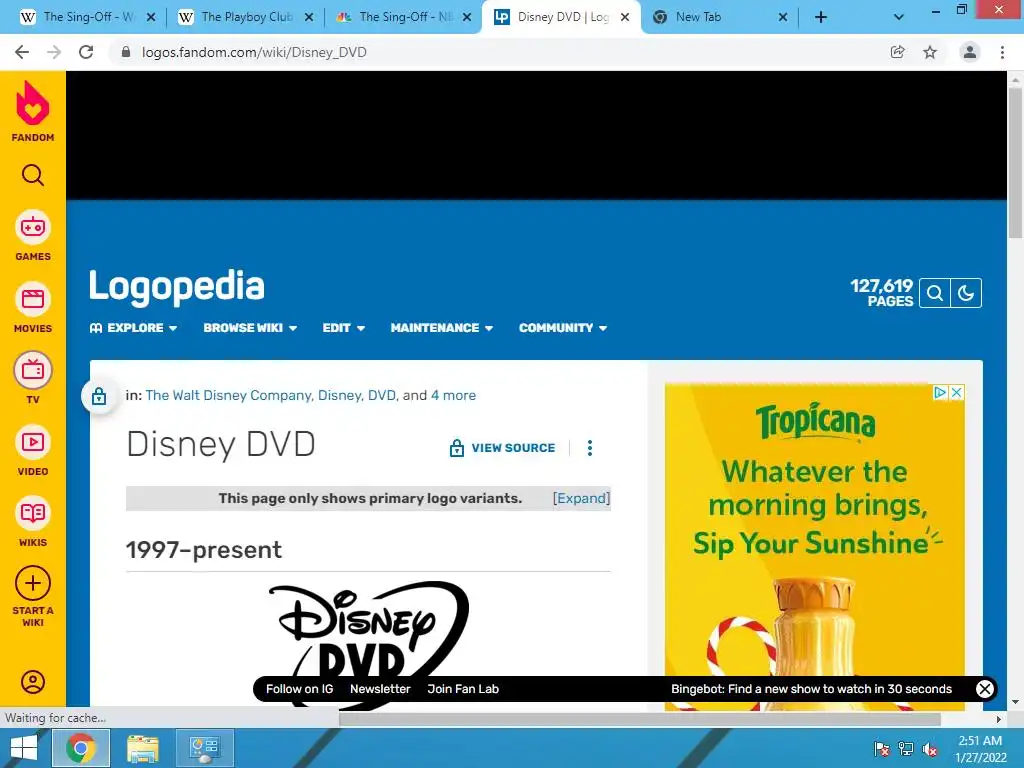
Task: Open the DVD category link
Action: (x=382, y=396)
